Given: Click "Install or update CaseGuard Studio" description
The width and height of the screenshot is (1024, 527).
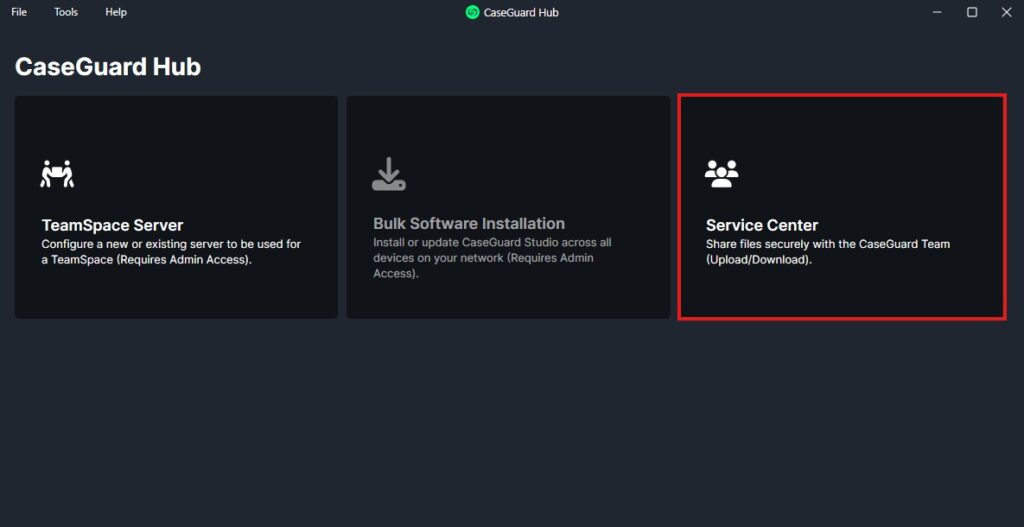Looking at the screenshot, I should (x=492, y=258).
